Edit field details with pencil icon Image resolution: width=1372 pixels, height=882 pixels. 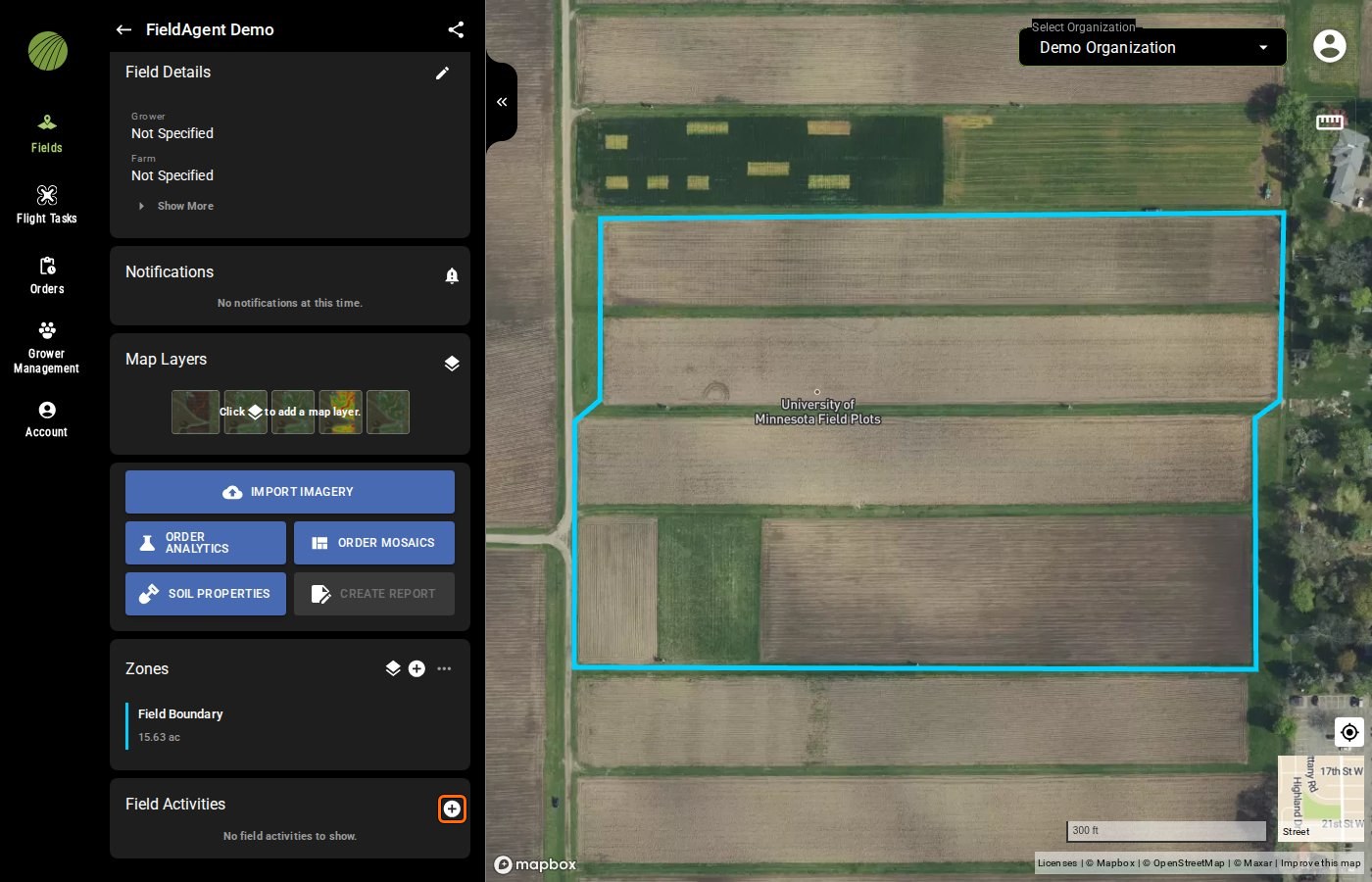443,73
